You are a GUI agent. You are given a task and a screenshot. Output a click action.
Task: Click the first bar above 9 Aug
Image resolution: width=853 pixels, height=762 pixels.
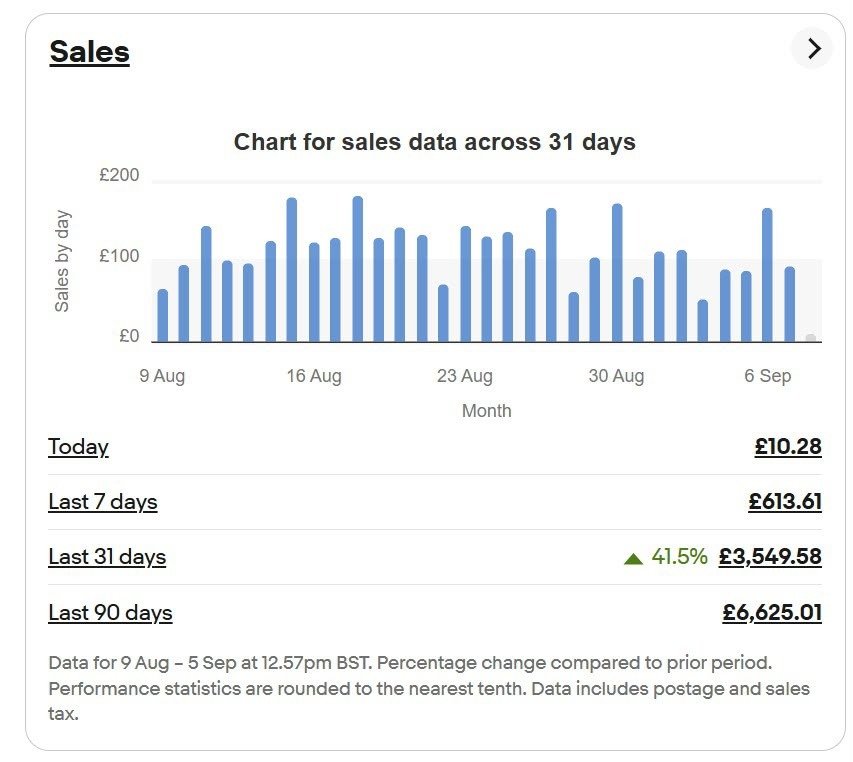point(163,315)
